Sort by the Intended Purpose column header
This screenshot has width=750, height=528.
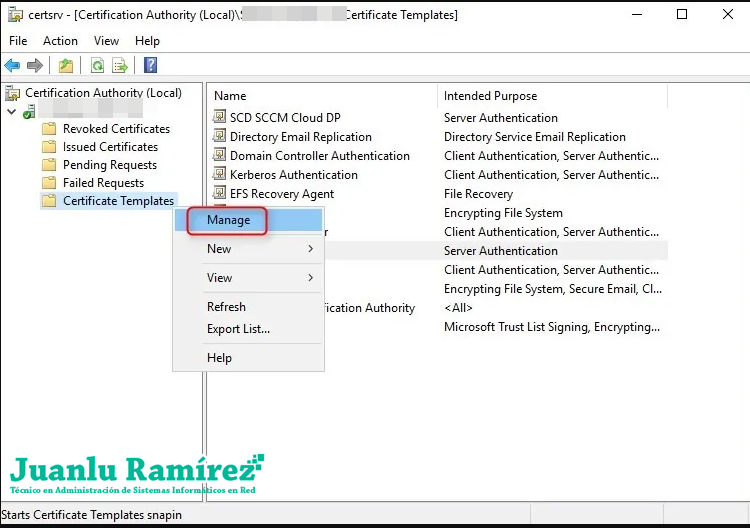(x=490, y=96)
